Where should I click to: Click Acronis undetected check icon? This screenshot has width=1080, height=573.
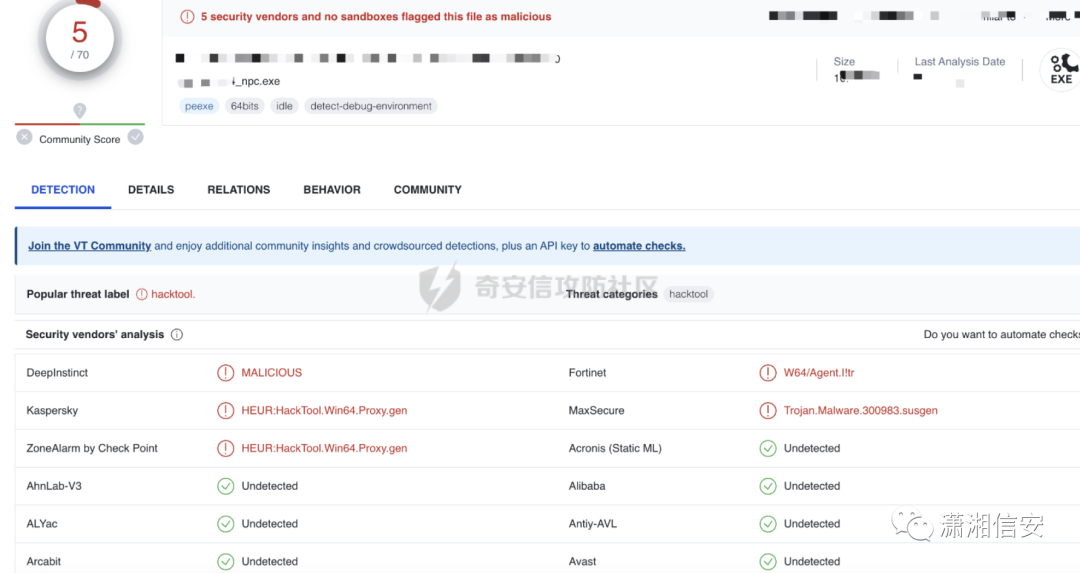click(x=768, y=448)
